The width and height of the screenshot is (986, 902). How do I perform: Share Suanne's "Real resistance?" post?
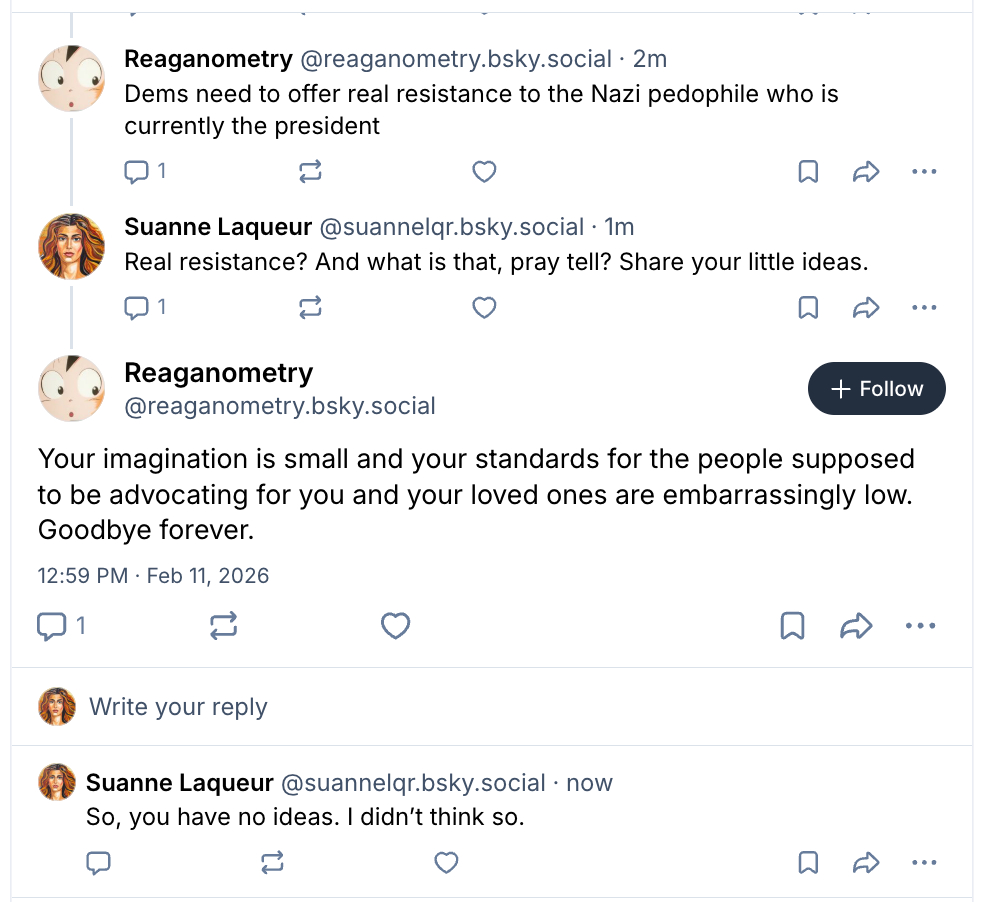(x=865, y=307)
